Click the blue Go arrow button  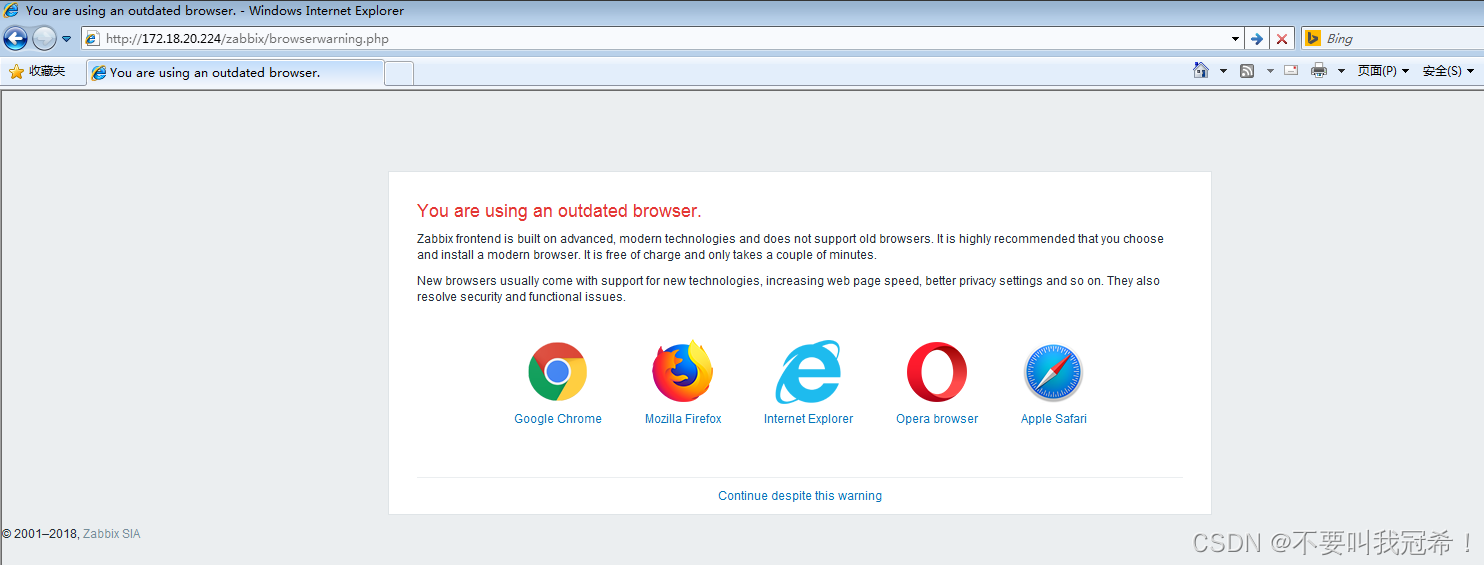tap(1257, 39)
